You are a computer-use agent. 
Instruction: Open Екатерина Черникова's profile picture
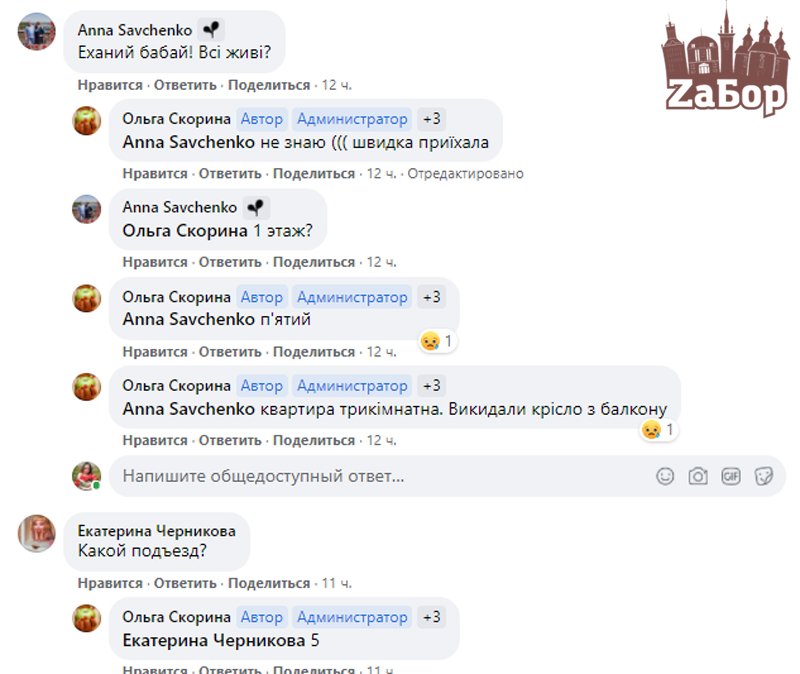[36, 534]
